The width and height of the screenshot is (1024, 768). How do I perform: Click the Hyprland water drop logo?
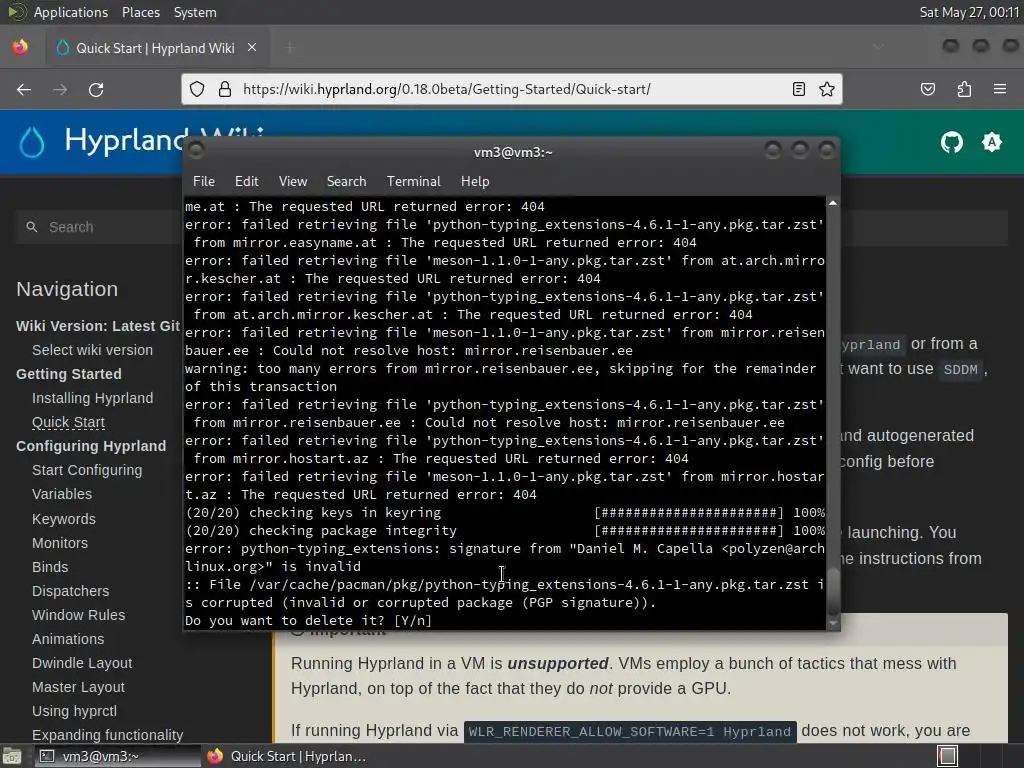[31, 141]
